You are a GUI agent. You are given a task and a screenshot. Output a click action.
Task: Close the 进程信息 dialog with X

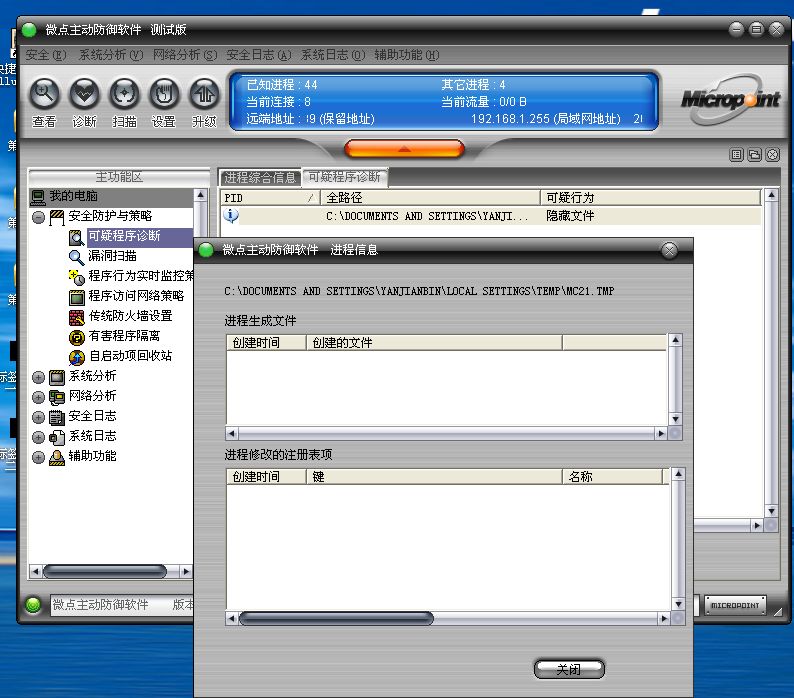(669, 250)
